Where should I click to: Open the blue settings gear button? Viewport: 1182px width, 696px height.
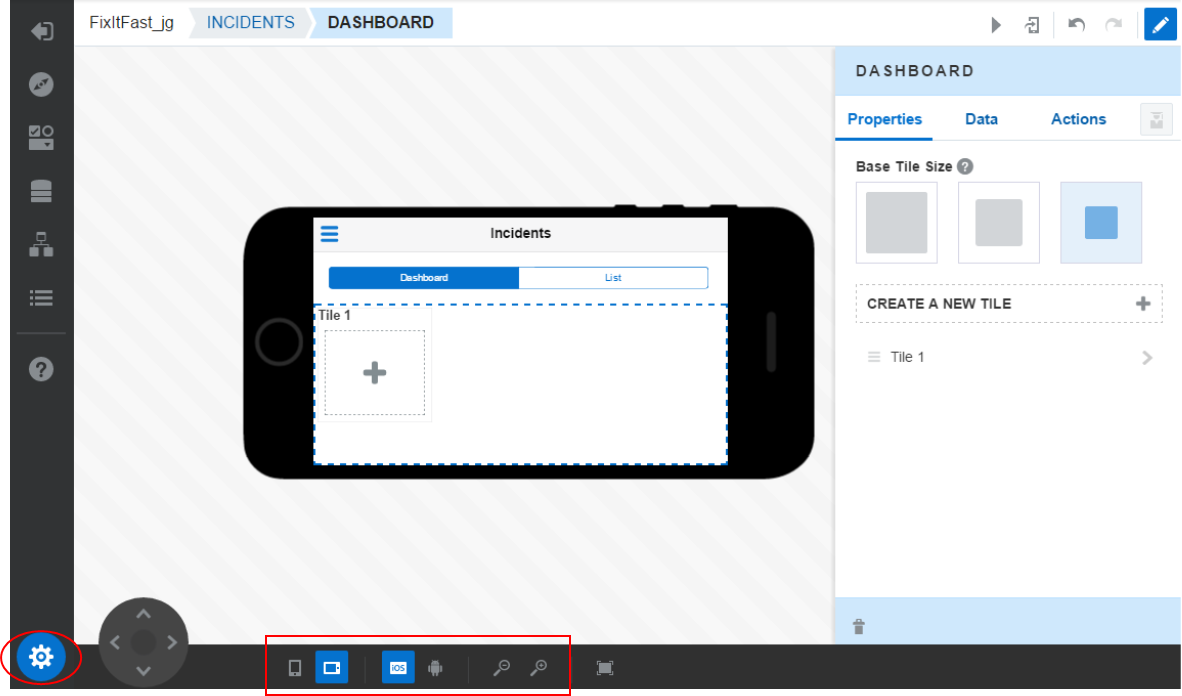point(41,657)
